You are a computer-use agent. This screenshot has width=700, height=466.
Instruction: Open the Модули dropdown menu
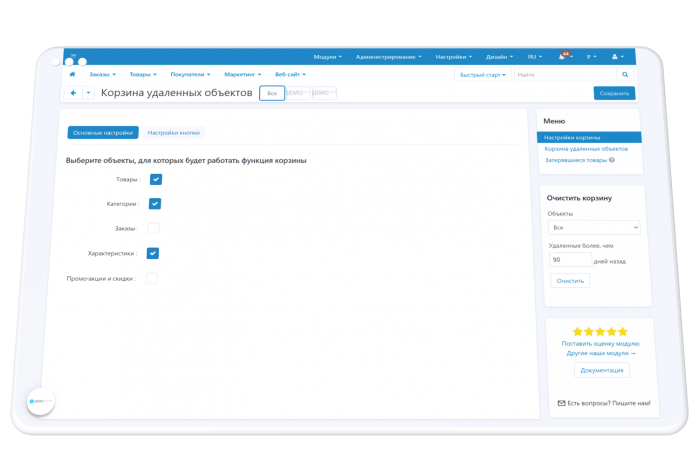[x=327, y=57]
